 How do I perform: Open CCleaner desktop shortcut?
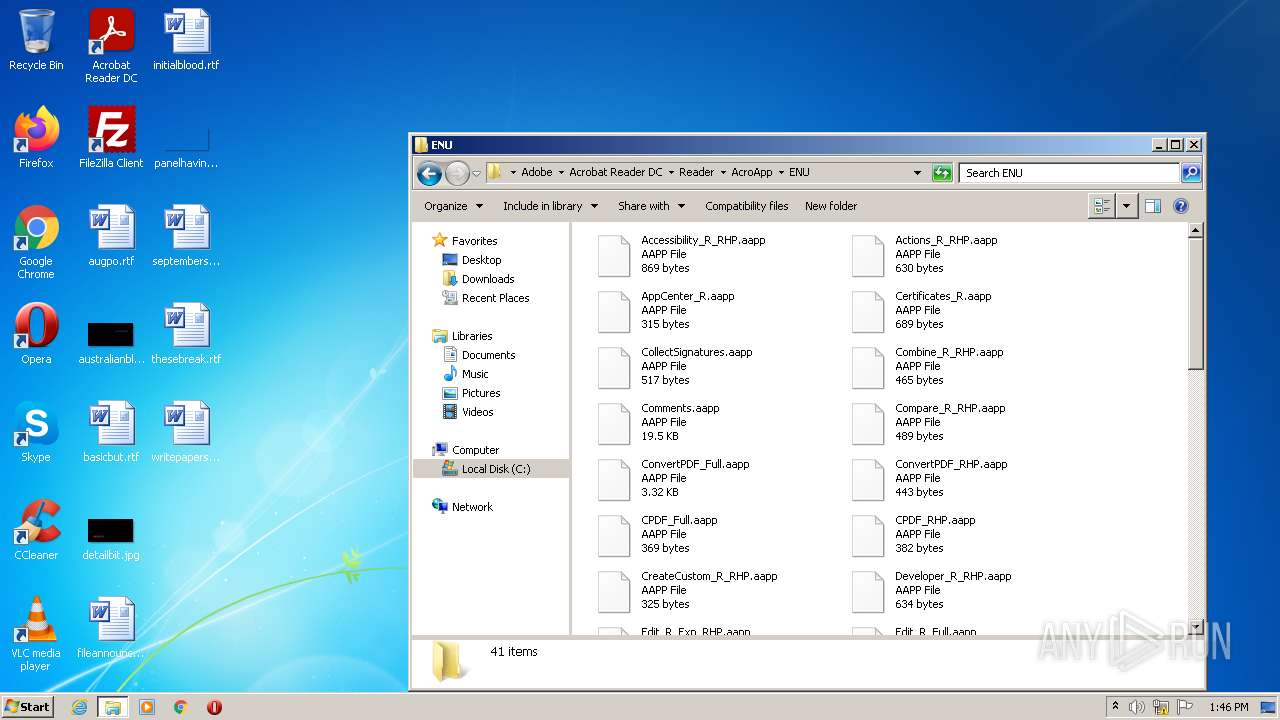(x=36, y=530)
